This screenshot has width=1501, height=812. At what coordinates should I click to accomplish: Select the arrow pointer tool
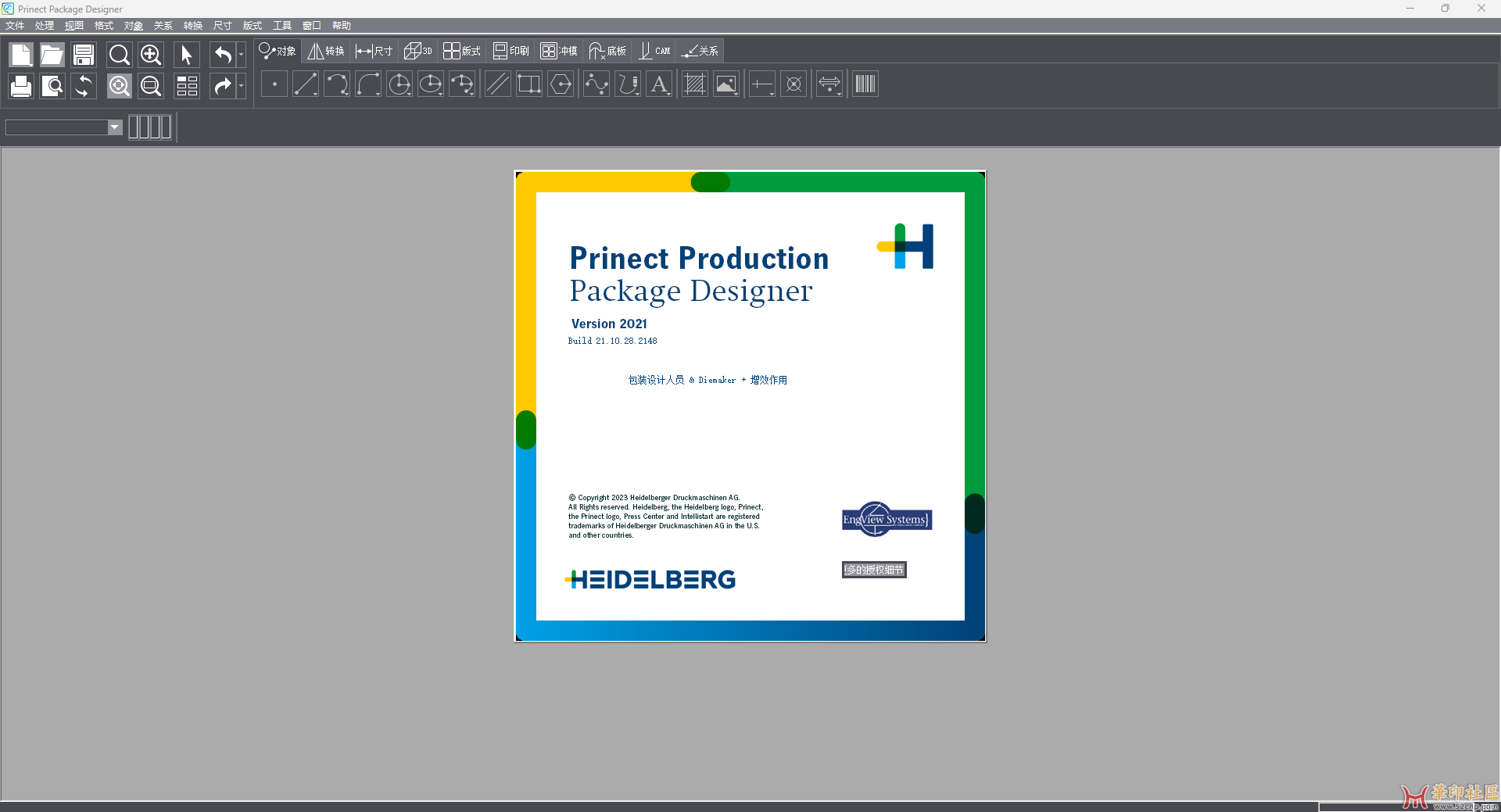[x=187, y=55]
